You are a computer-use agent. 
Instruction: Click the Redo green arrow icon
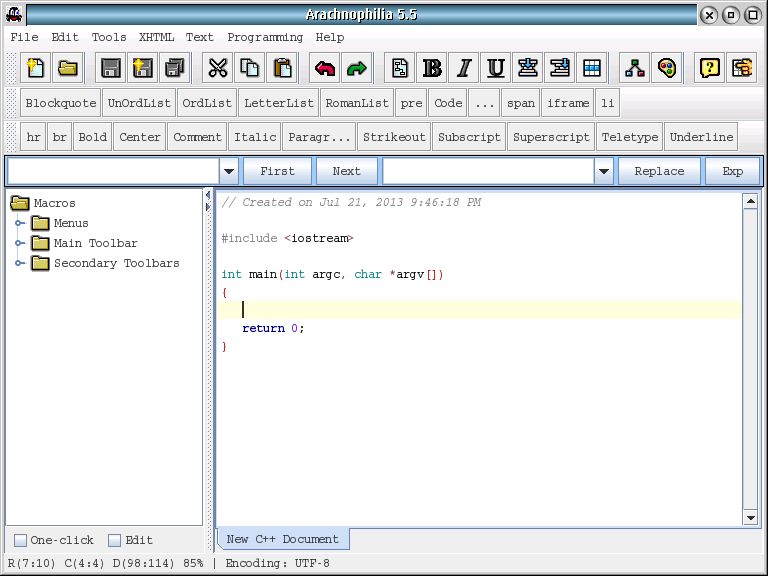pos(356,68)
